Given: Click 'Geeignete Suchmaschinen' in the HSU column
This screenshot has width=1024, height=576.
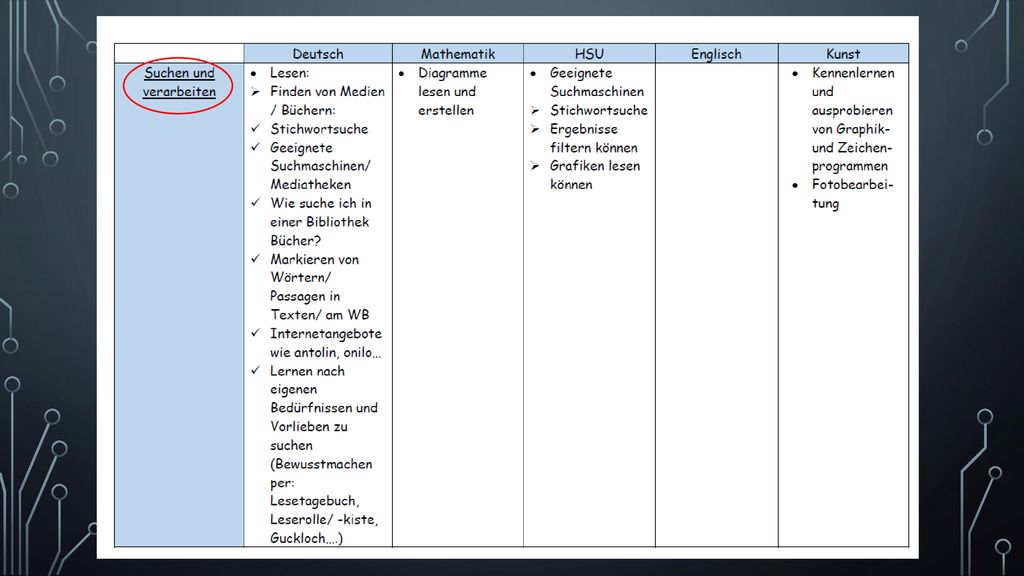Looking at the screenshot, I should 597,82.
